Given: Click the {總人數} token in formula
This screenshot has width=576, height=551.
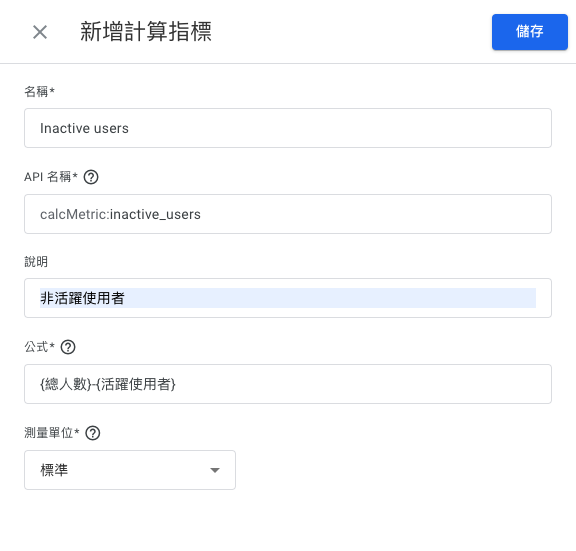Looking at the screenshot, I should click(x=65, y=384).
